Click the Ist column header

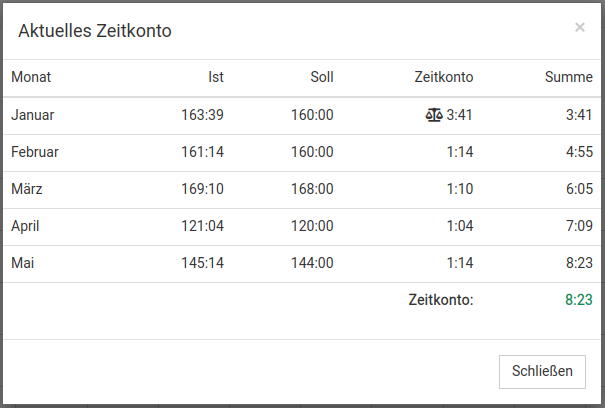point(216,77)
